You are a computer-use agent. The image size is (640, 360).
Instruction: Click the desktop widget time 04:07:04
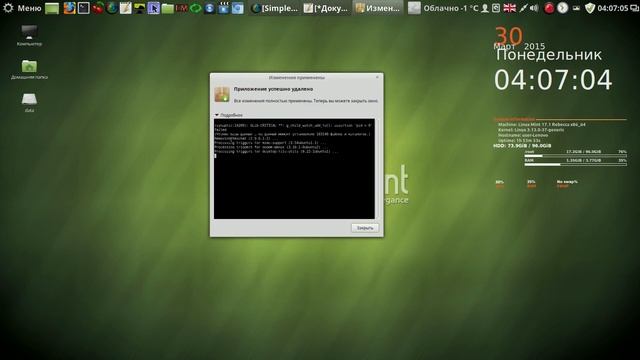(x=553, y=80)
